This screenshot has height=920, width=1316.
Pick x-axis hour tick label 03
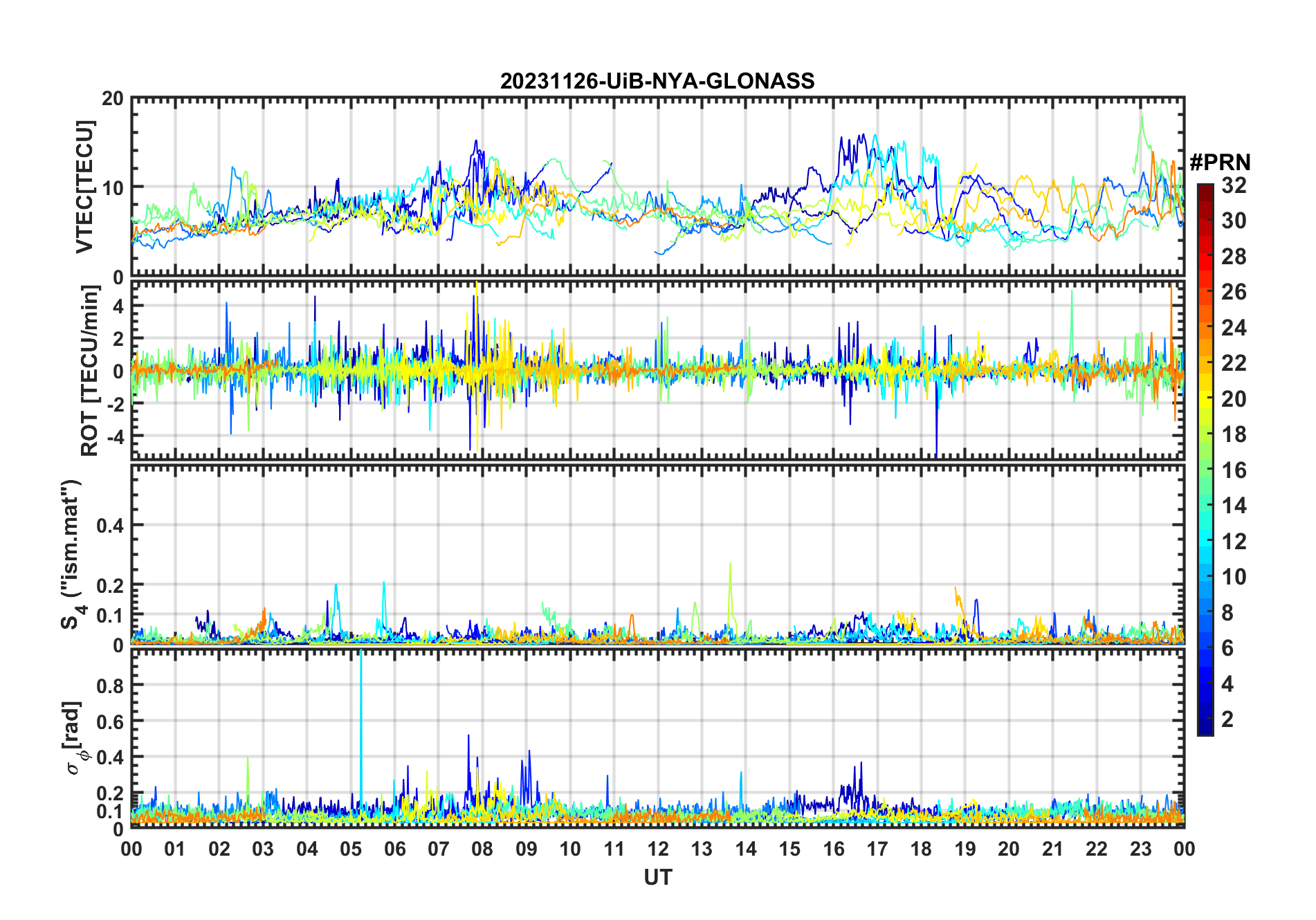263,849
